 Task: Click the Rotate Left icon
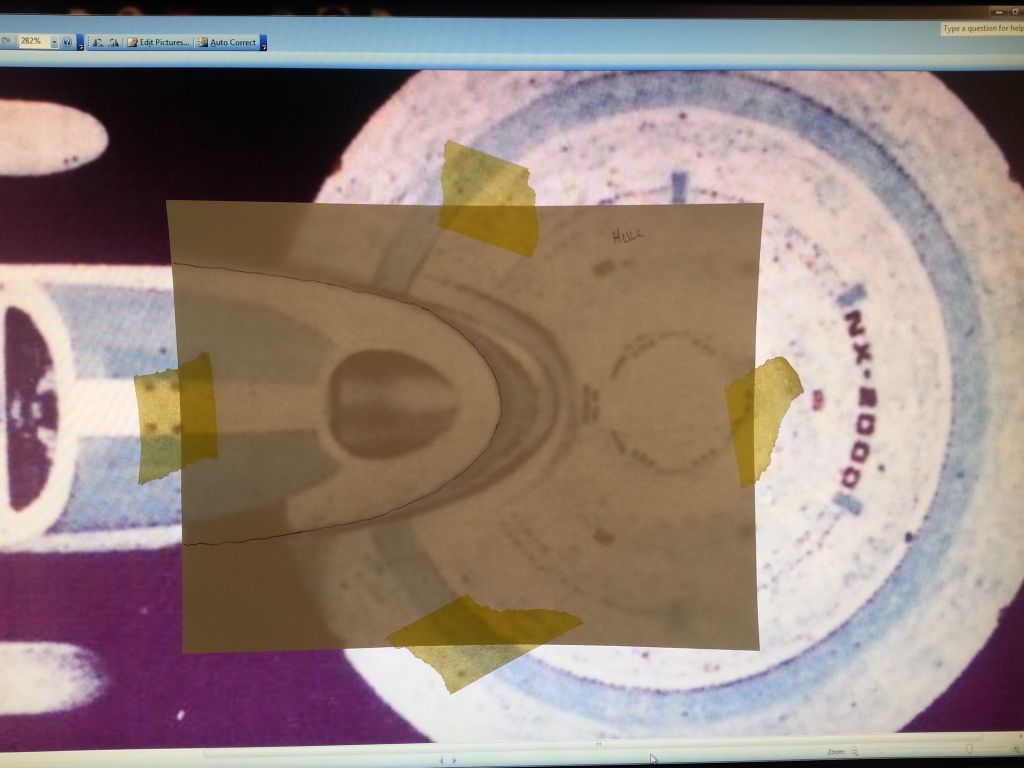(97, 42)
